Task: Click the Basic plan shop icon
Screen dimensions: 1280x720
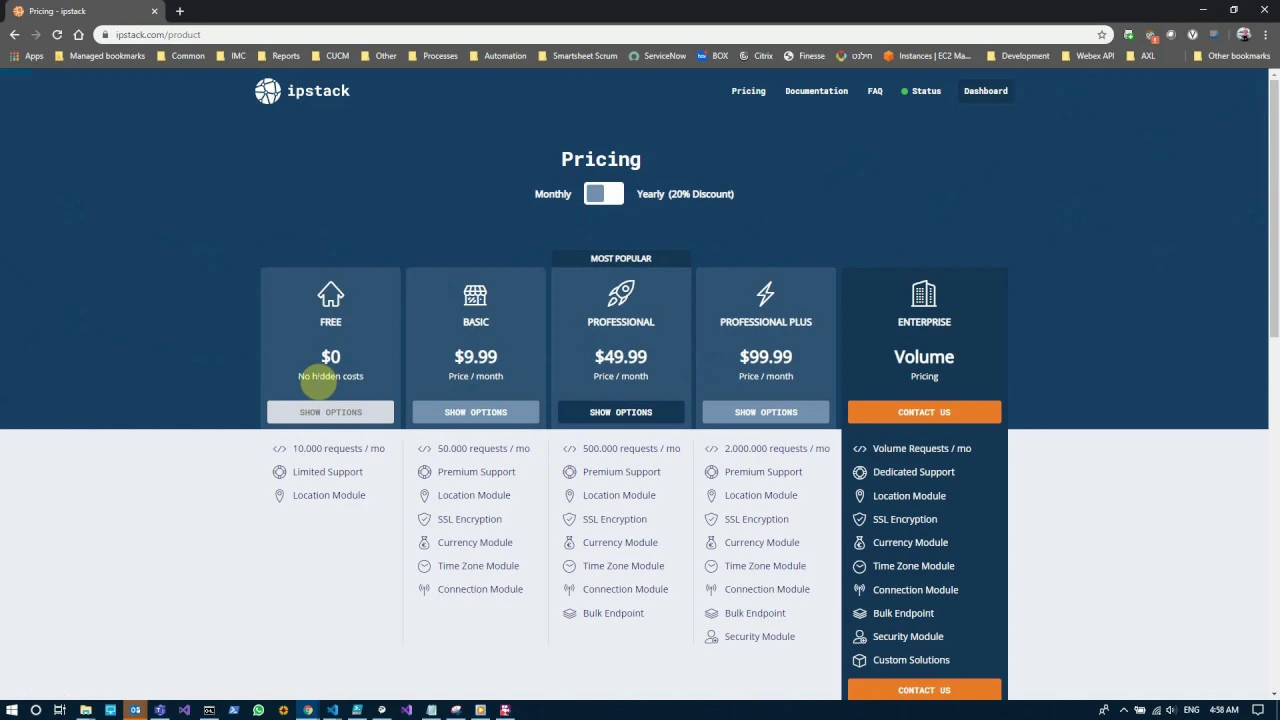Action: coord(476,294)
